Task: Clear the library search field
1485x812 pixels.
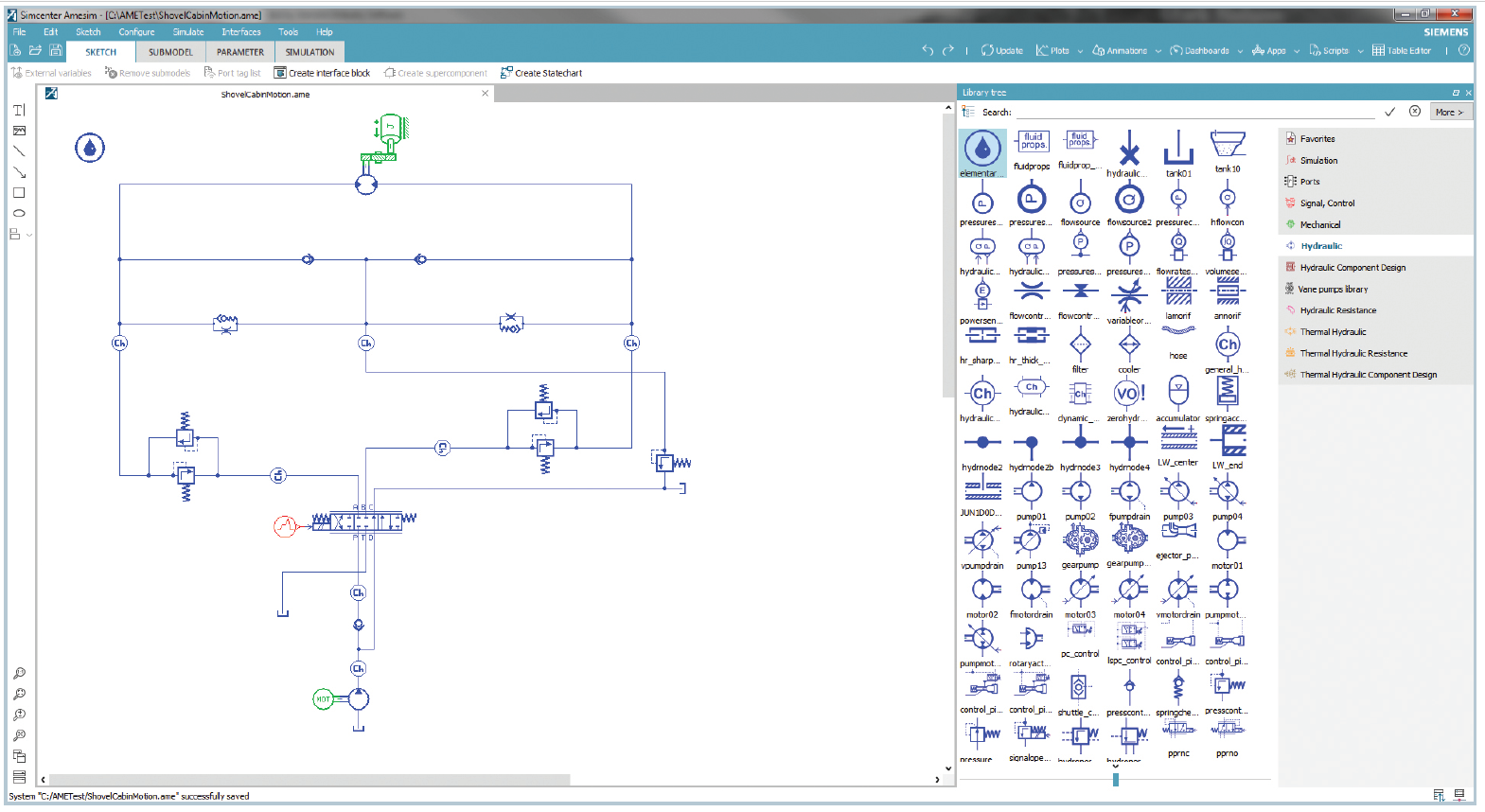Action: [x=1415, y=112]
